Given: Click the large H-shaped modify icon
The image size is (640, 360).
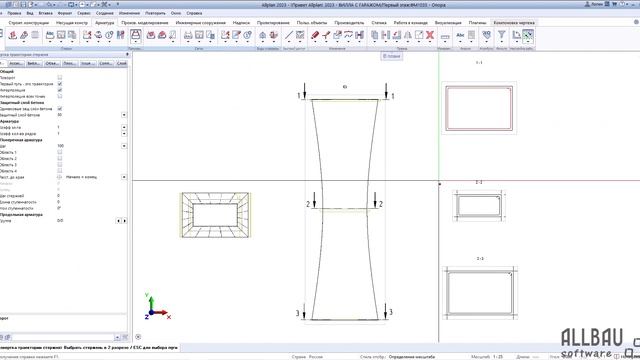Looking at the screenshot, I should [x=360, y=35].
